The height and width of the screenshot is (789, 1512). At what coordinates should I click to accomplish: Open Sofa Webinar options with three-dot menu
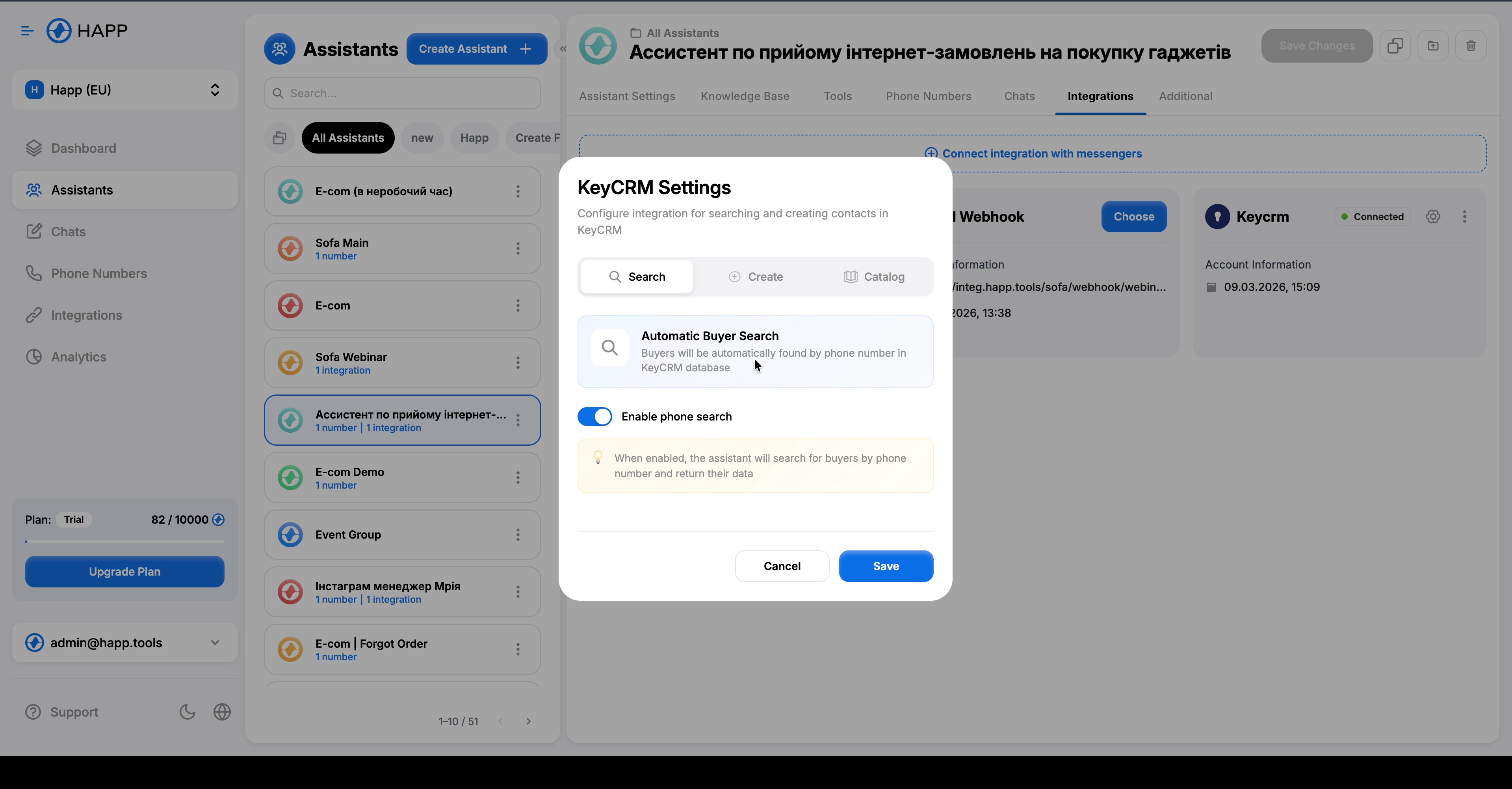[x=519, y=363]
